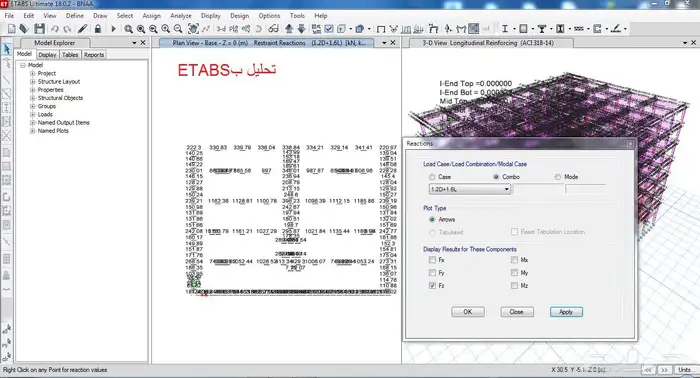This screenshot has height=378, width=700.
Task: Click the Undo arrow icon
Action: coord(54,29)
